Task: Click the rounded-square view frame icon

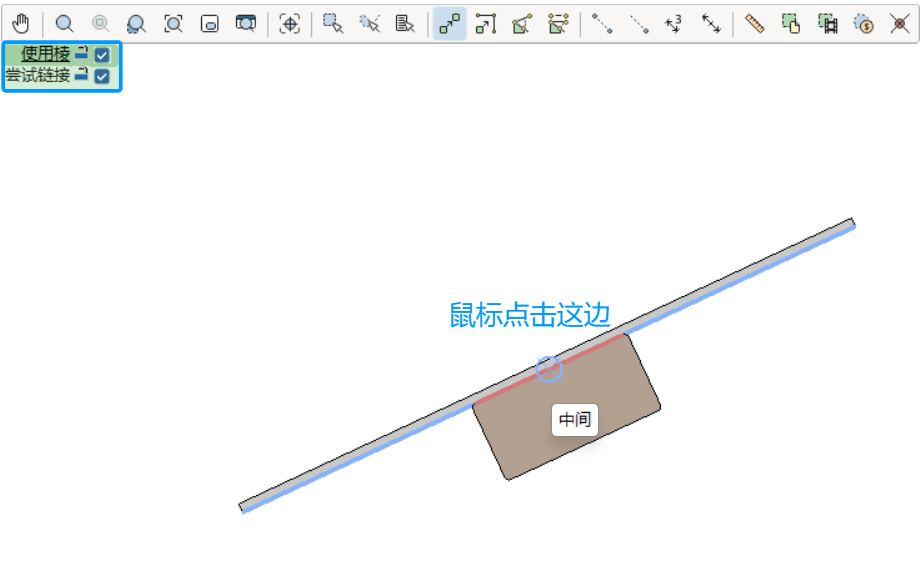Action: pyautogui.click(x=210, y=24)
